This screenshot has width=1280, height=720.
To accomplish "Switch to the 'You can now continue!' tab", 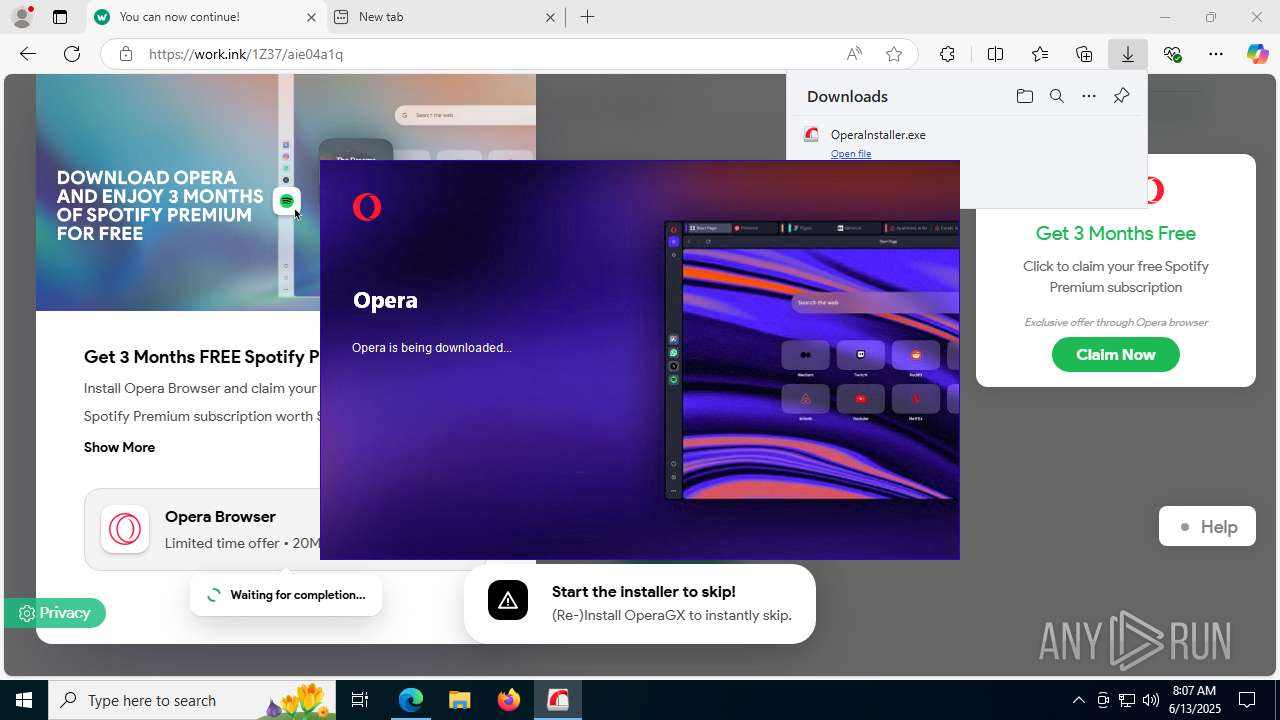I will point(205,17).
